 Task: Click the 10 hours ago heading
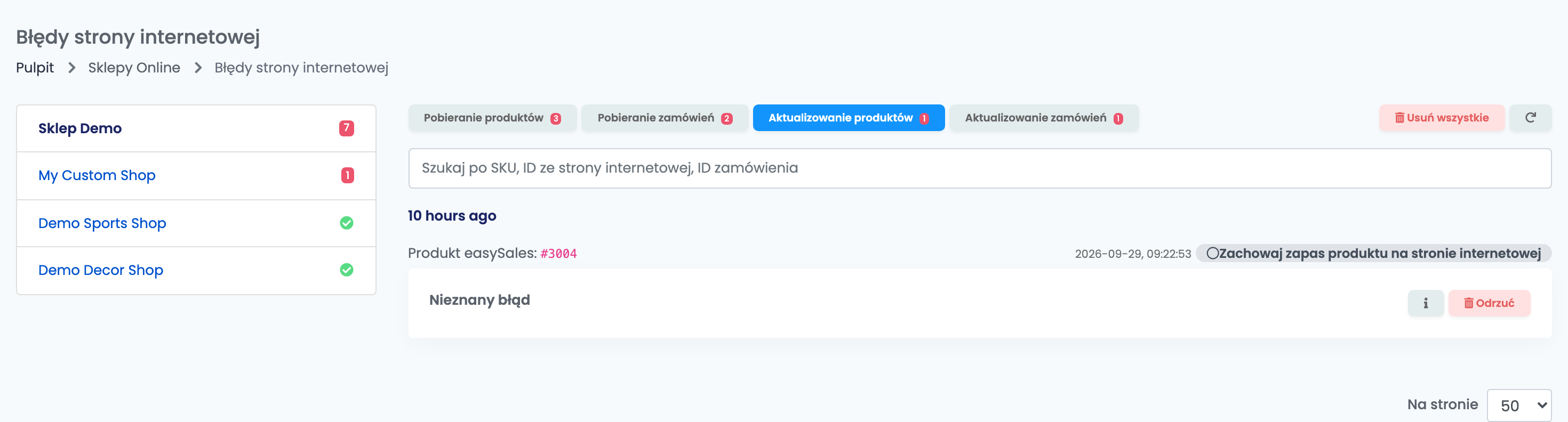click(452, 216)
